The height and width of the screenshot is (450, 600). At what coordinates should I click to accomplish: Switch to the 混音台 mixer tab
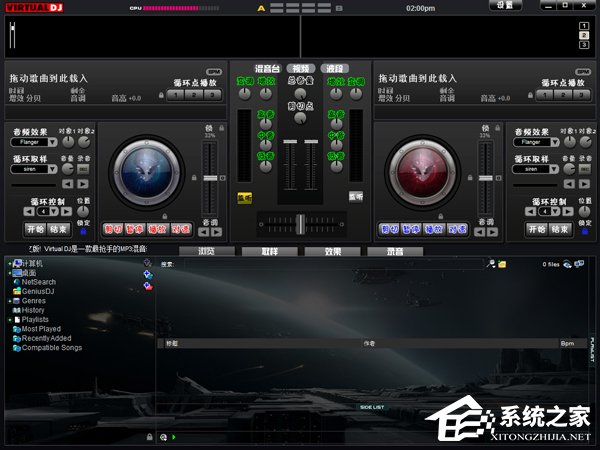point(267,69)
